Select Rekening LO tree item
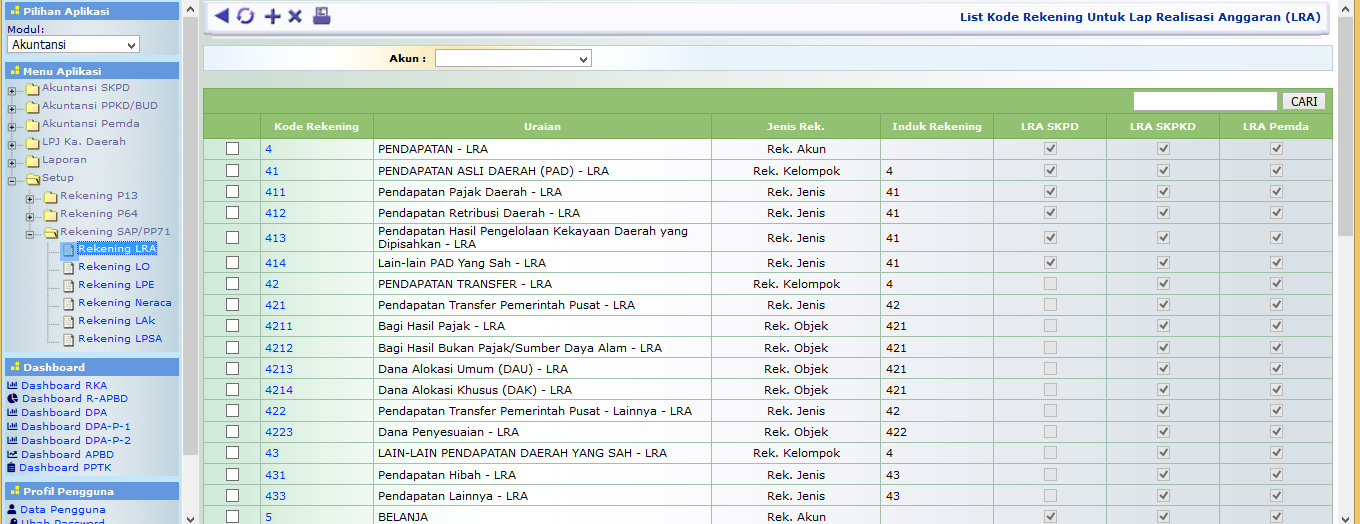1360x524 pixels. [x=114, y=267]
